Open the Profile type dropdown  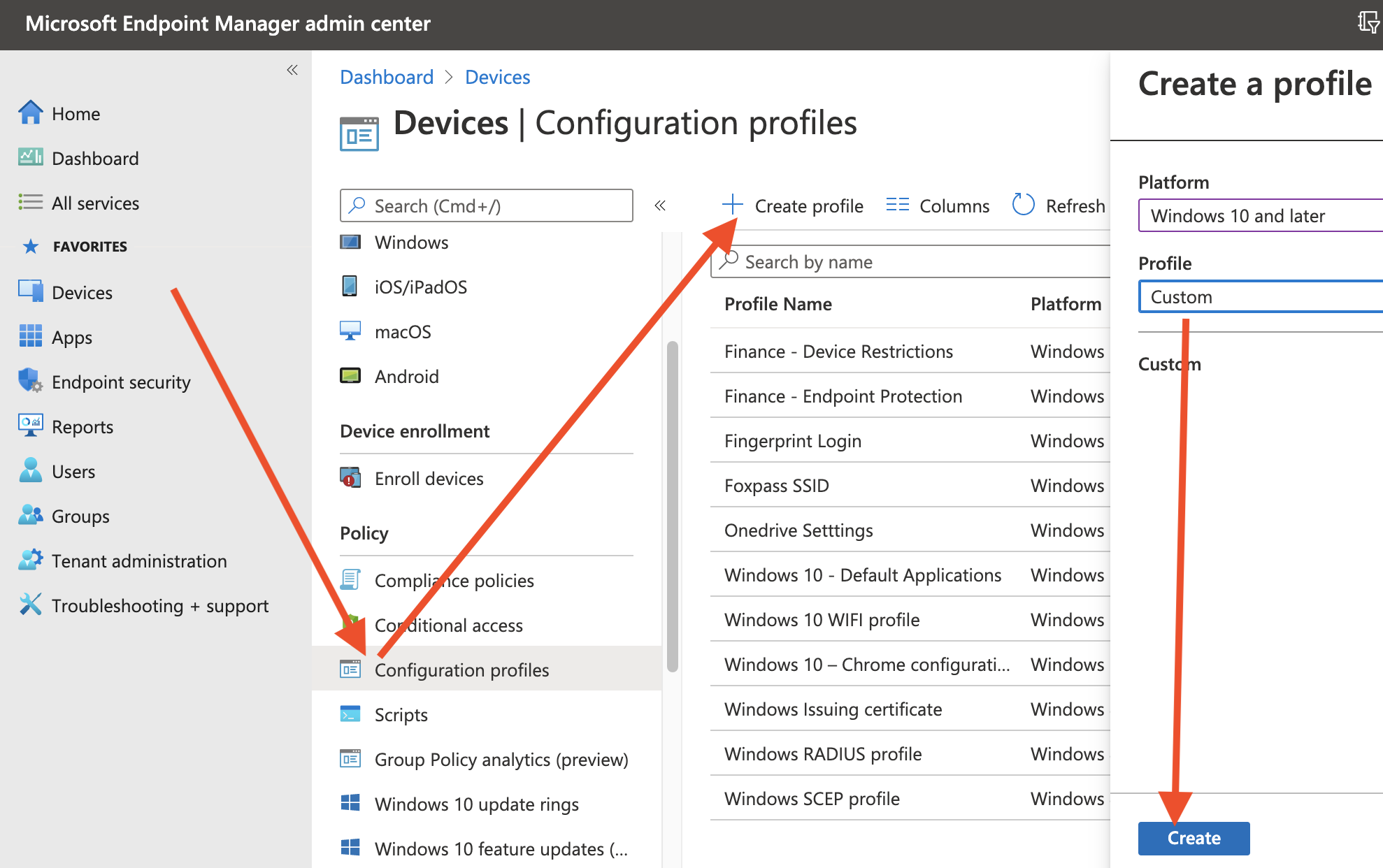[x=1261, y=296]
